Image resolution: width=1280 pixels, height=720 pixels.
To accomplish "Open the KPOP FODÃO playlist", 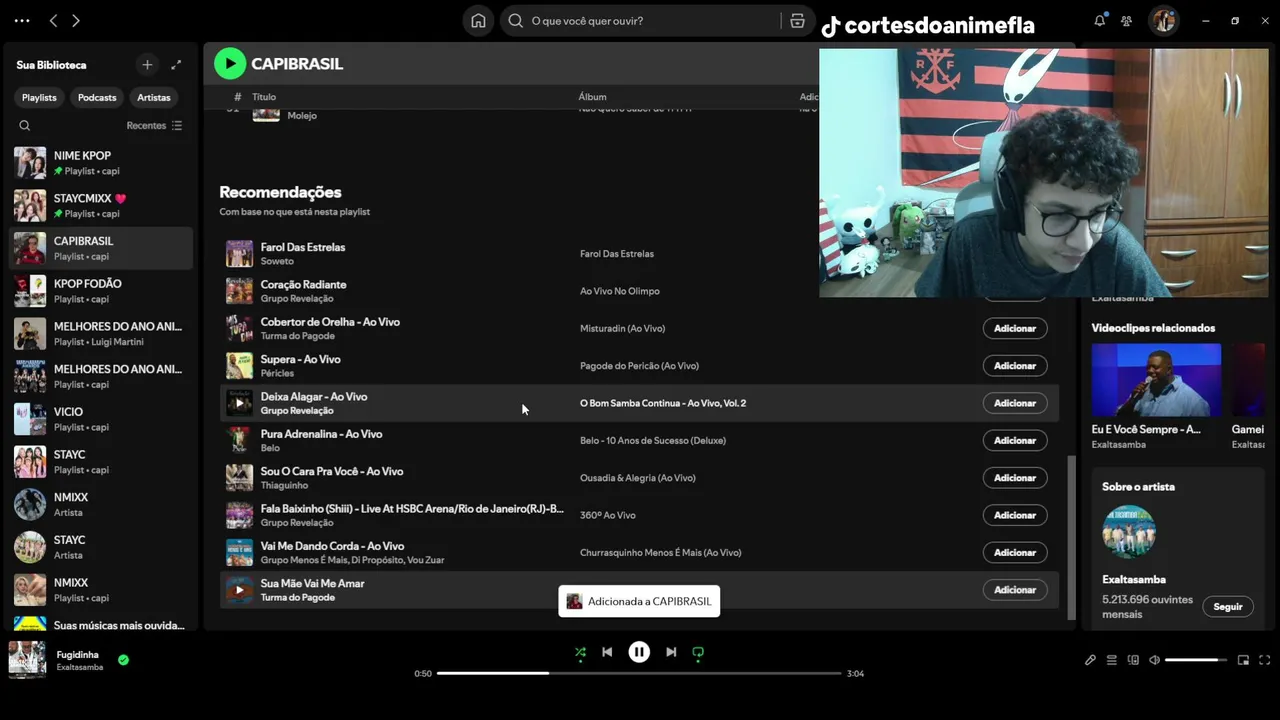I will click(x=100, y=291).
